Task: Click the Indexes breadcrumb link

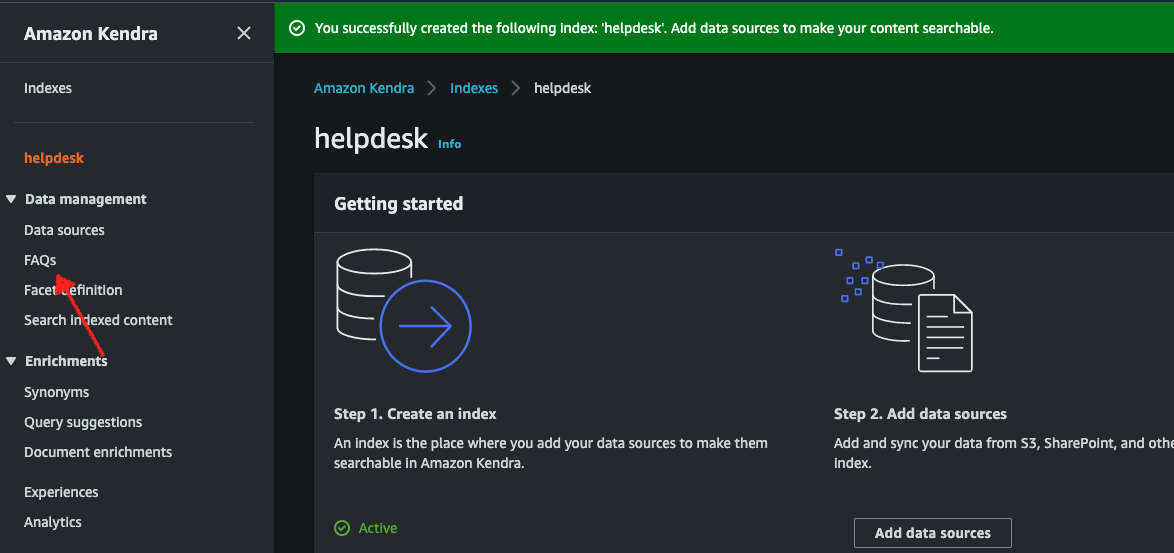Action: 474,88
